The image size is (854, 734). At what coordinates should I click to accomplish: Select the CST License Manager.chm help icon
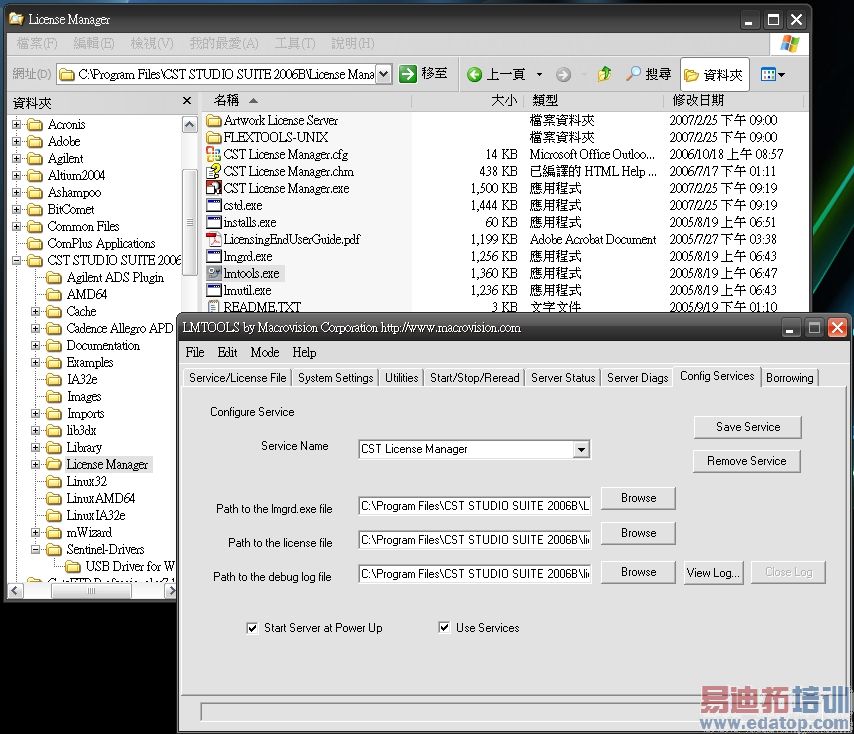tap(214, 171)
